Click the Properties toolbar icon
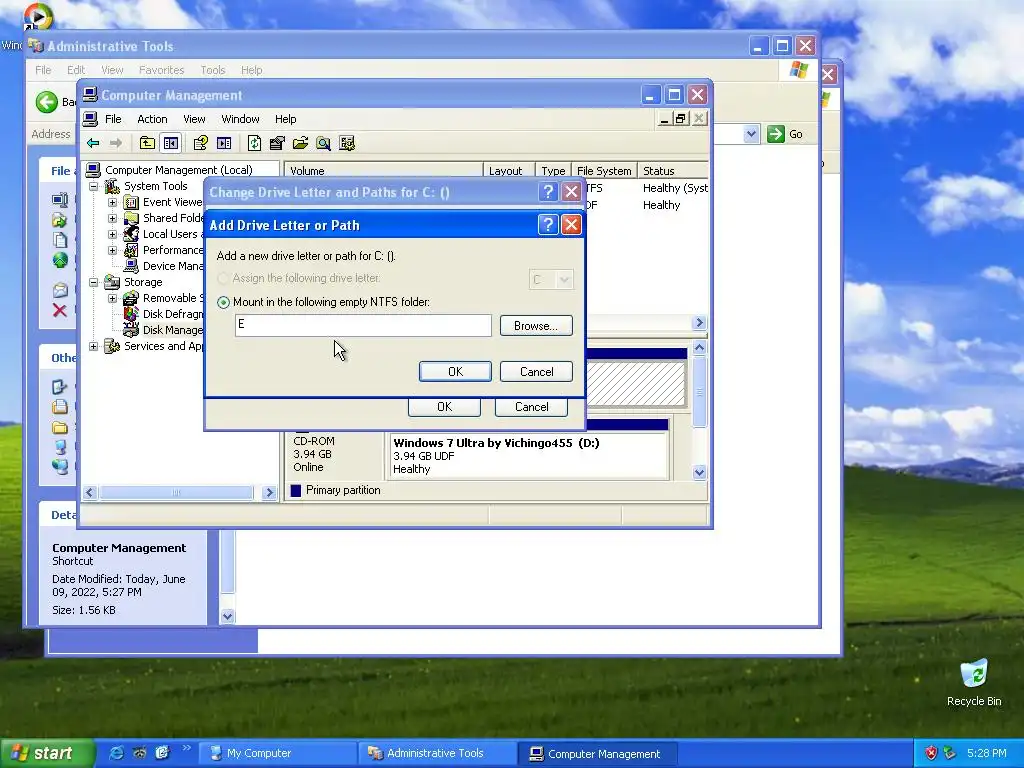Viewport: 1024px width, 768px height. pos(277,143)
